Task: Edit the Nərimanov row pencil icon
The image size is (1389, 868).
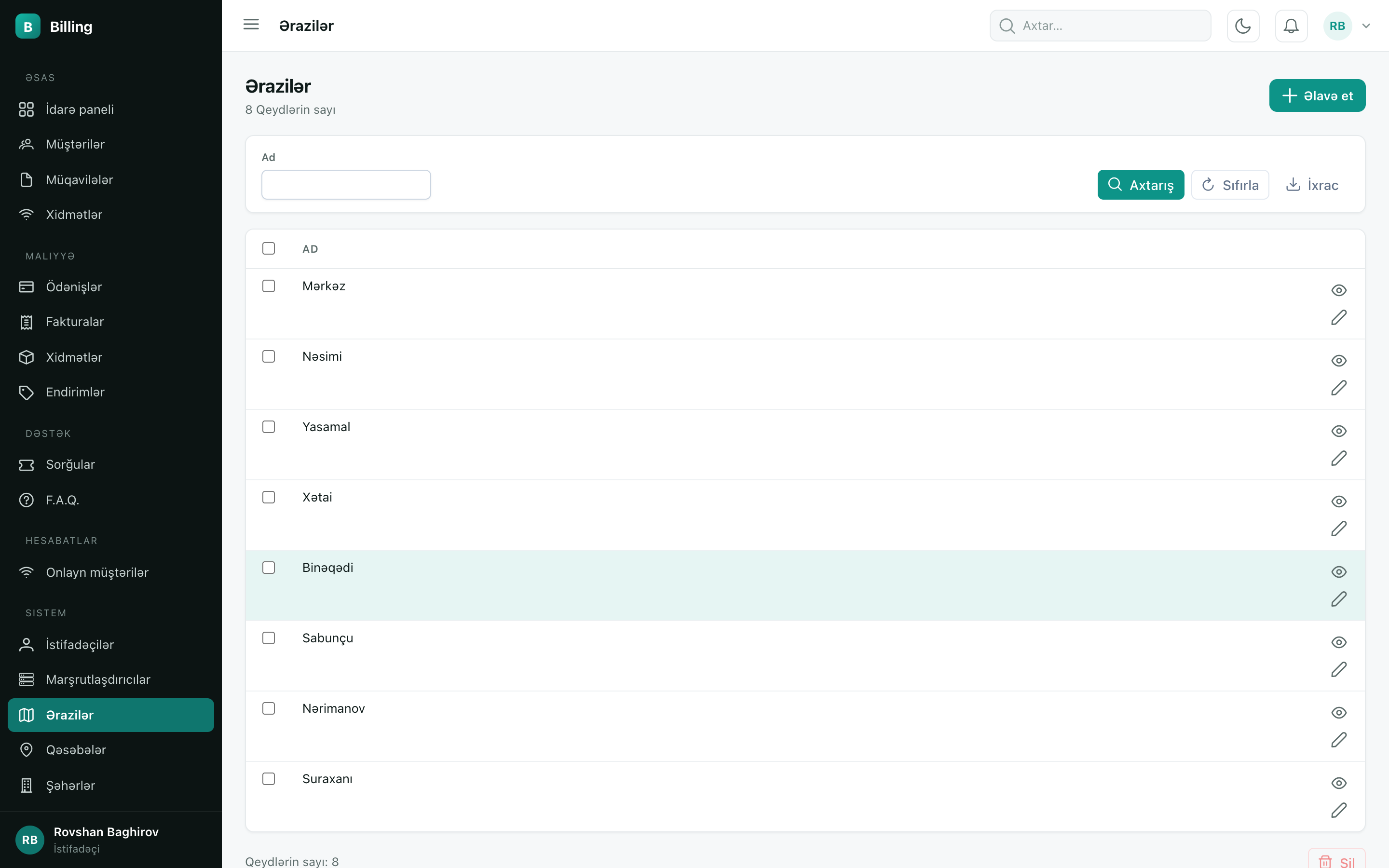Action: pyautogui.click(x=1338, y=740)
